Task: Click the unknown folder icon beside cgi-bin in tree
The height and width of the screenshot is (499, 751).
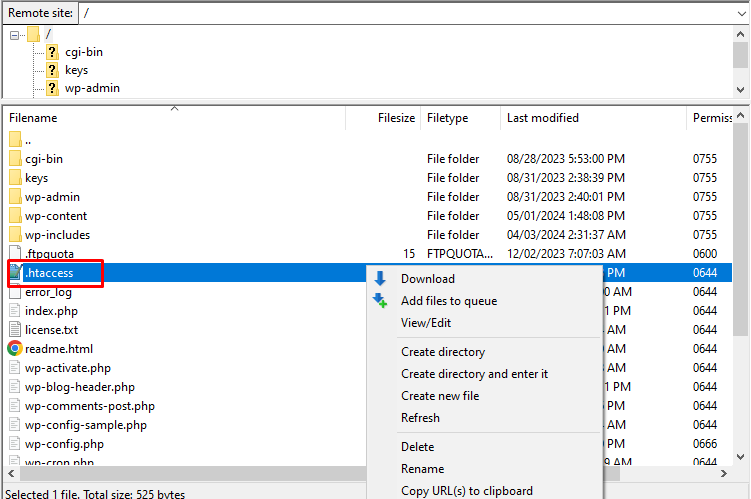Action: click(x=52, y=52)
